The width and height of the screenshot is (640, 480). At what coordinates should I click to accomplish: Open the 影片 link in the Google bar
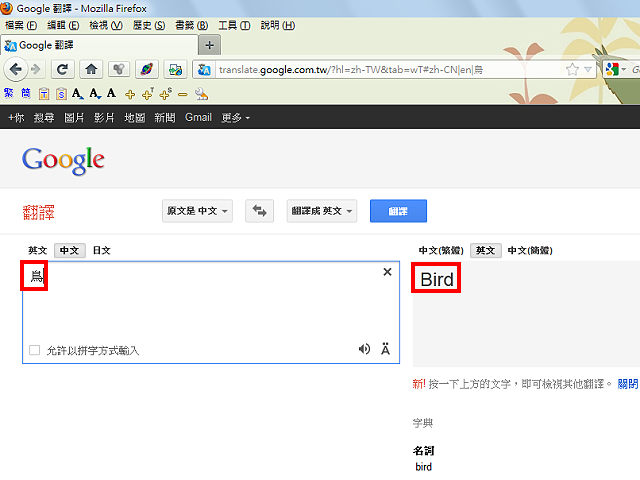[104, 118]
